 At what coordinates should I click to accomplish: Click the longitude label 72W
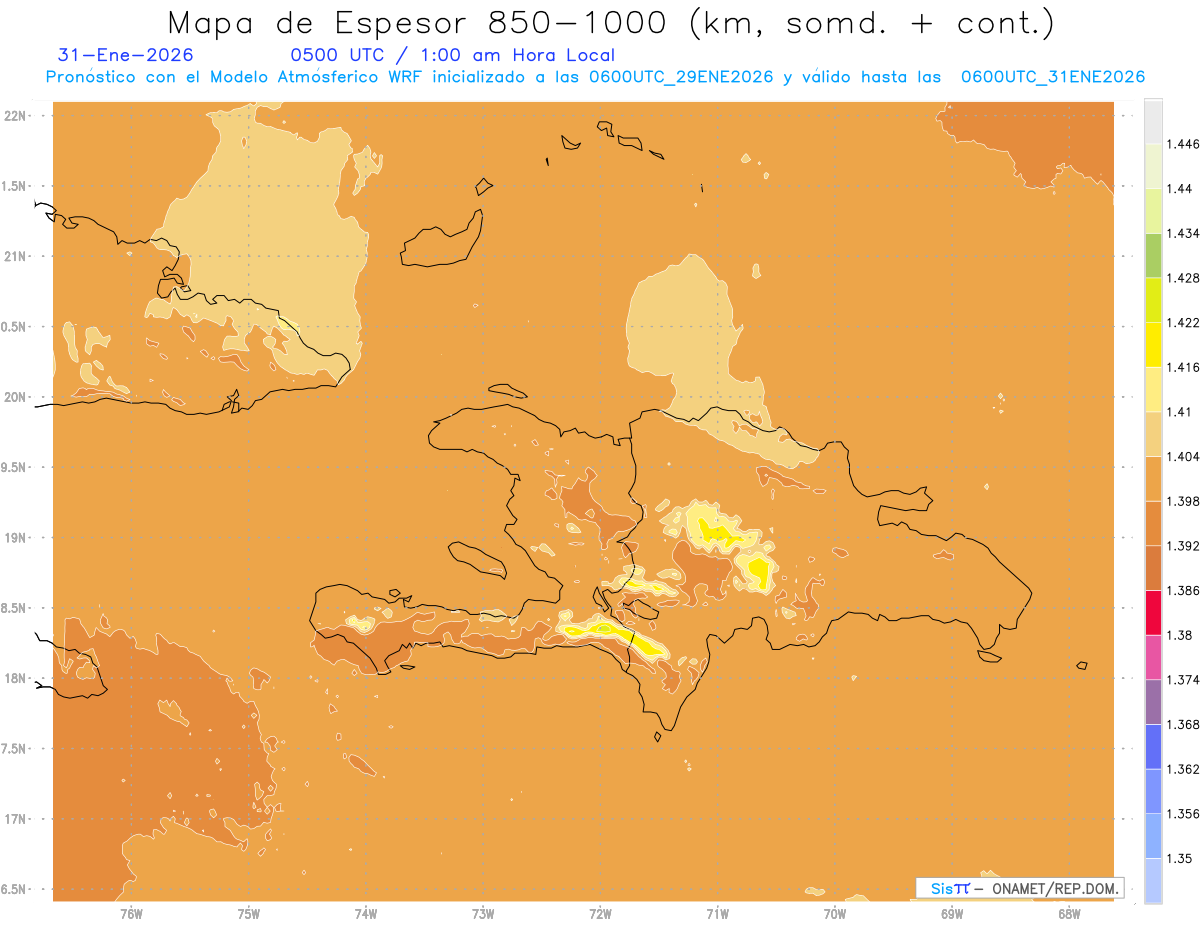[600, 913]
